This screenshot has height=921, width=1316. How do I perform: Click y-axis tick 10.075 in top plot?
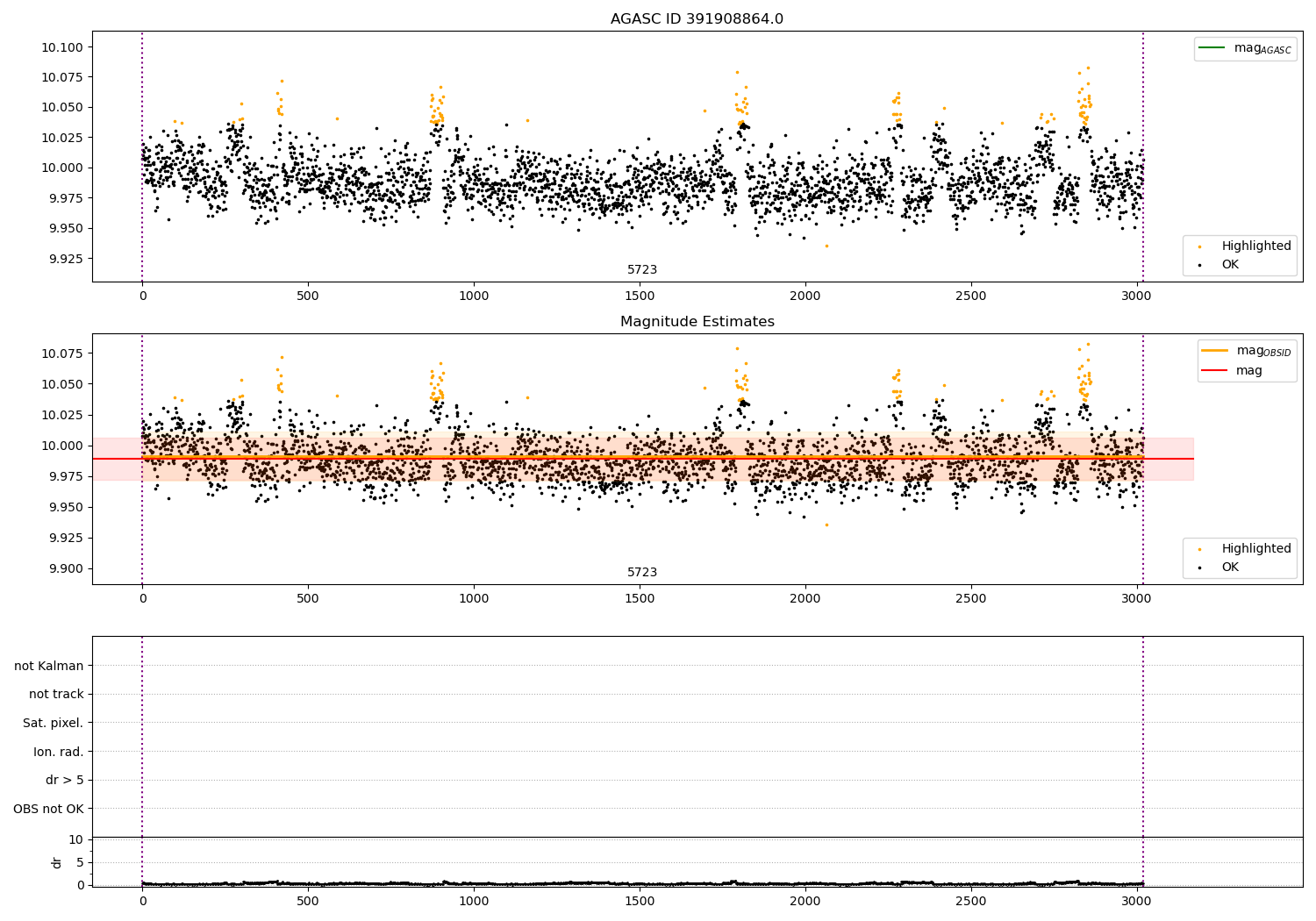(62, 77)
